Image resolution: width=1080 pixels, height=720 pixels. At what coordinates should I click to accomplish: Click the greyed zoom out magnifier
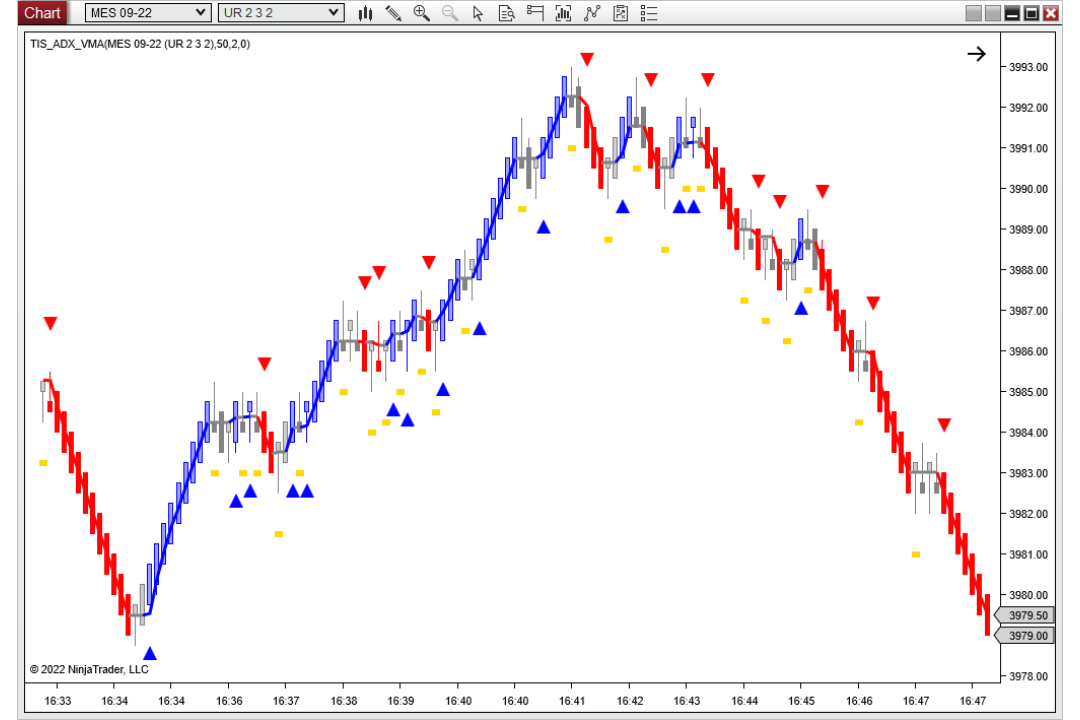450,13
